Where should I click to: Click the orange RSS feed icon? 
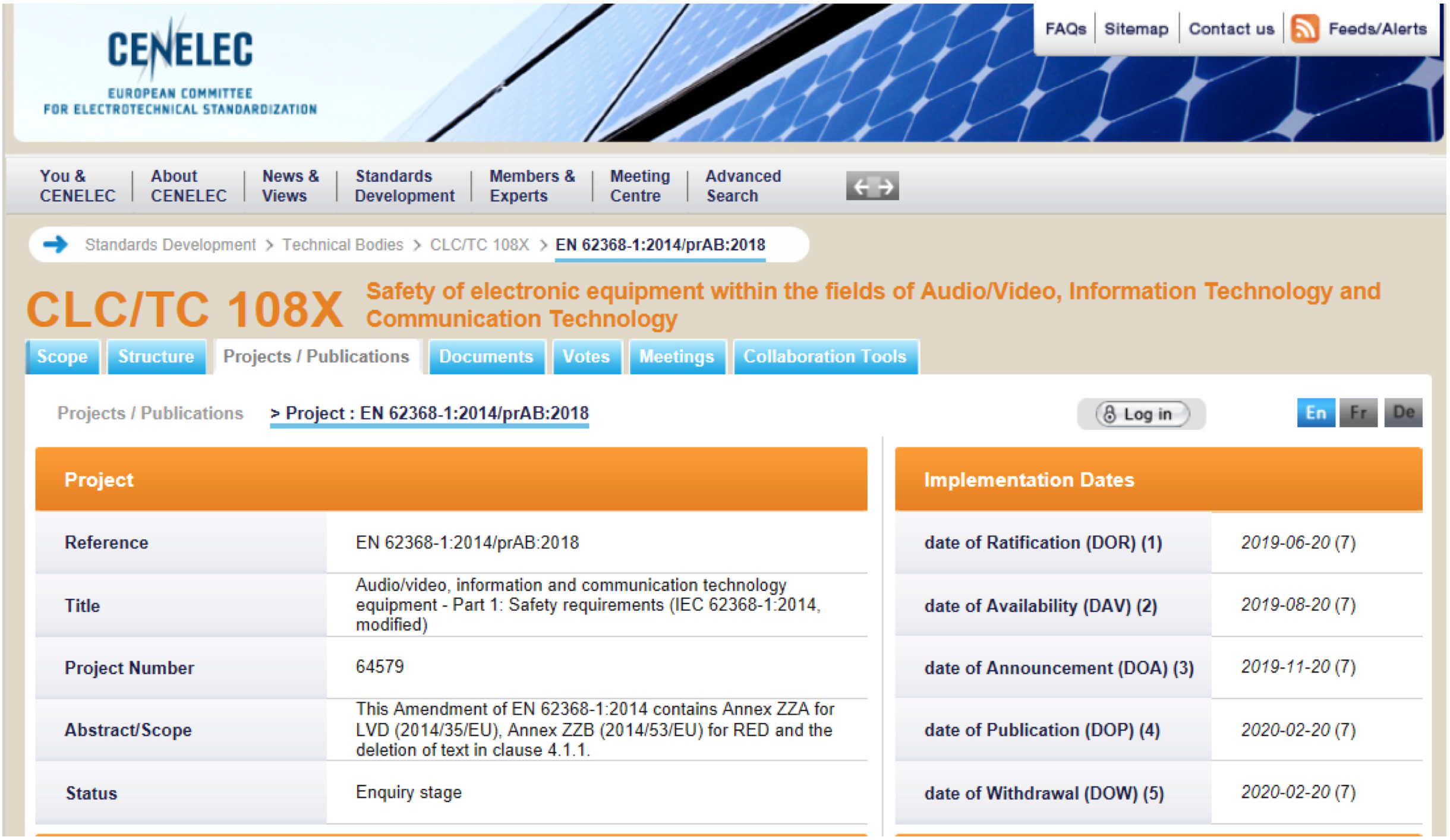(x=1305, y=29)
